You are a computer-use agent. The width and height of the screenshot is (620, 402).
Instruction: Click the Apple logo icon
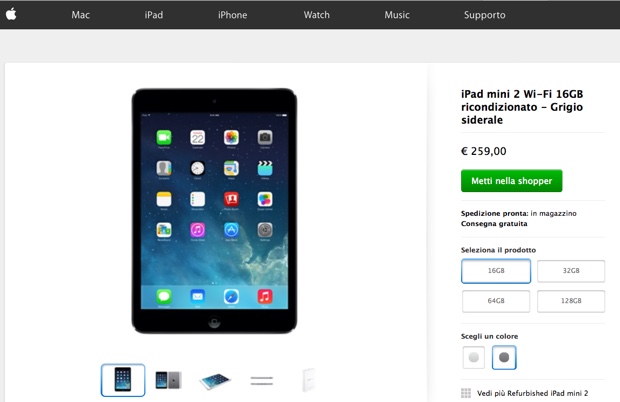click(x=11, y=14)
